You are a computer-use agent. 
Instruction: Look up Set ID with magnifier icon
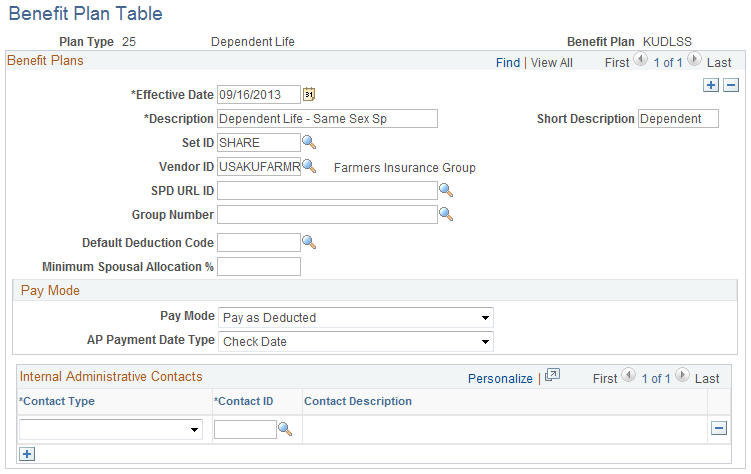[309, 142]
